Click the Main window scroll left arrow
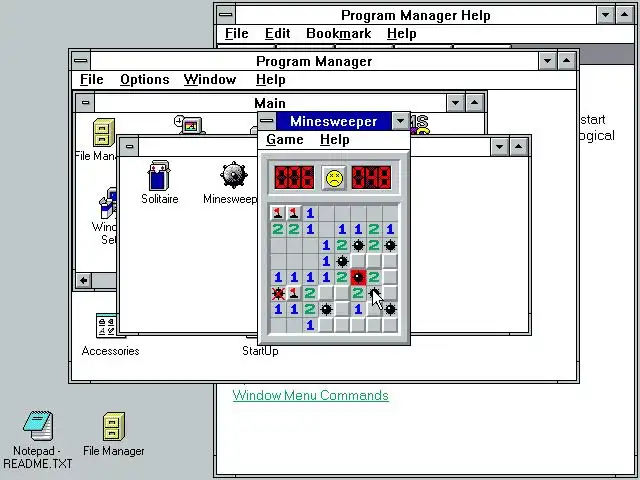Viewport: 640px width, 480px height. pos(84,280)
